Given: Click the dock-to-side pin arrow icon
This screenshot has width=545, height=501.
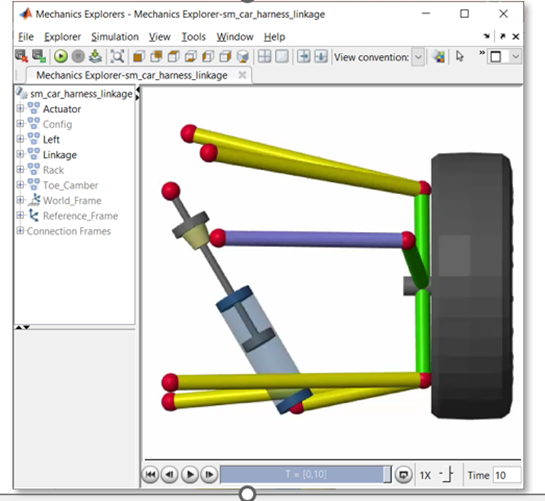Looking at the screenshot, I should point(487,36).
